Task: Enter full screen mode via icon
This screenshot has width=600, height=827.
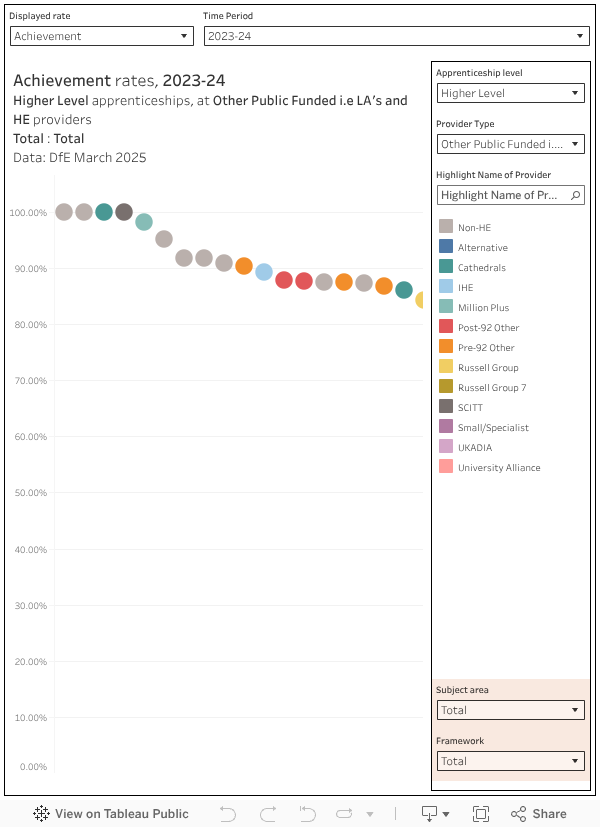Action: click(481, 813)
